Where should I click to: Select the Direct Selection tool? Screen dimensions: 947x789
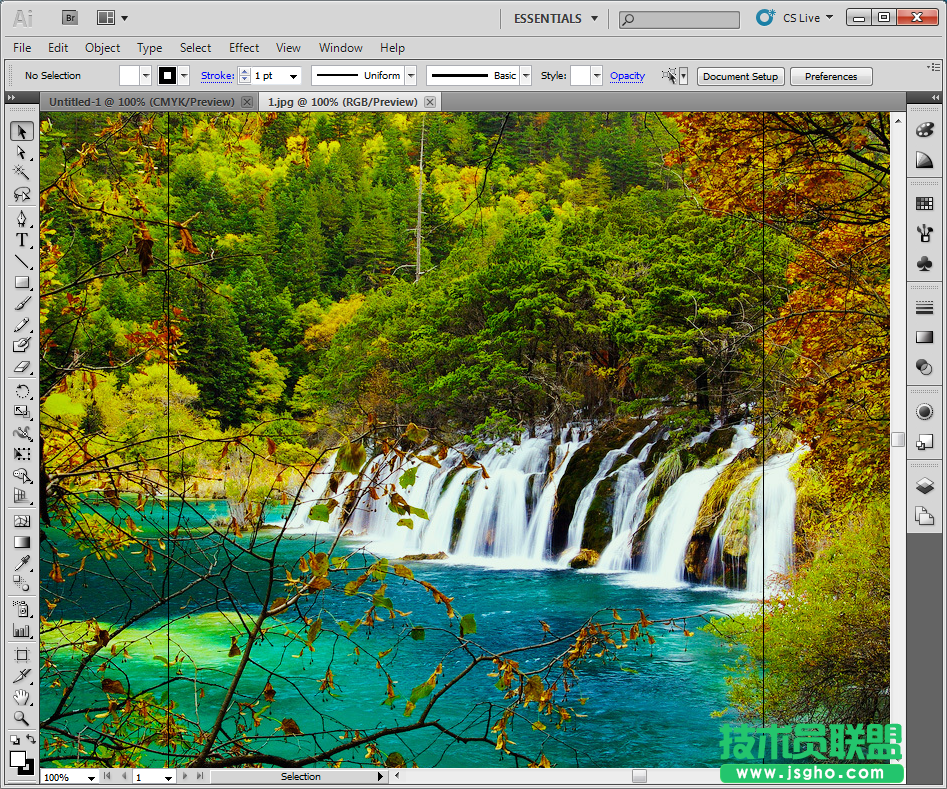click(22, 152)
